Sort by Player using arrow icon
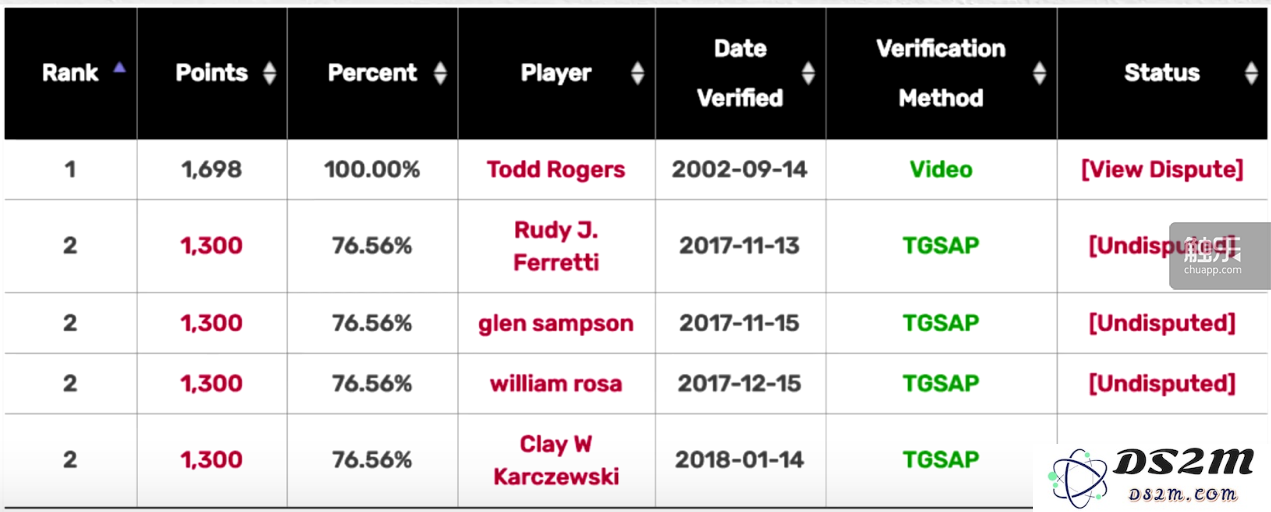This screenshot has width=1271, height=512. pos(637,73)
